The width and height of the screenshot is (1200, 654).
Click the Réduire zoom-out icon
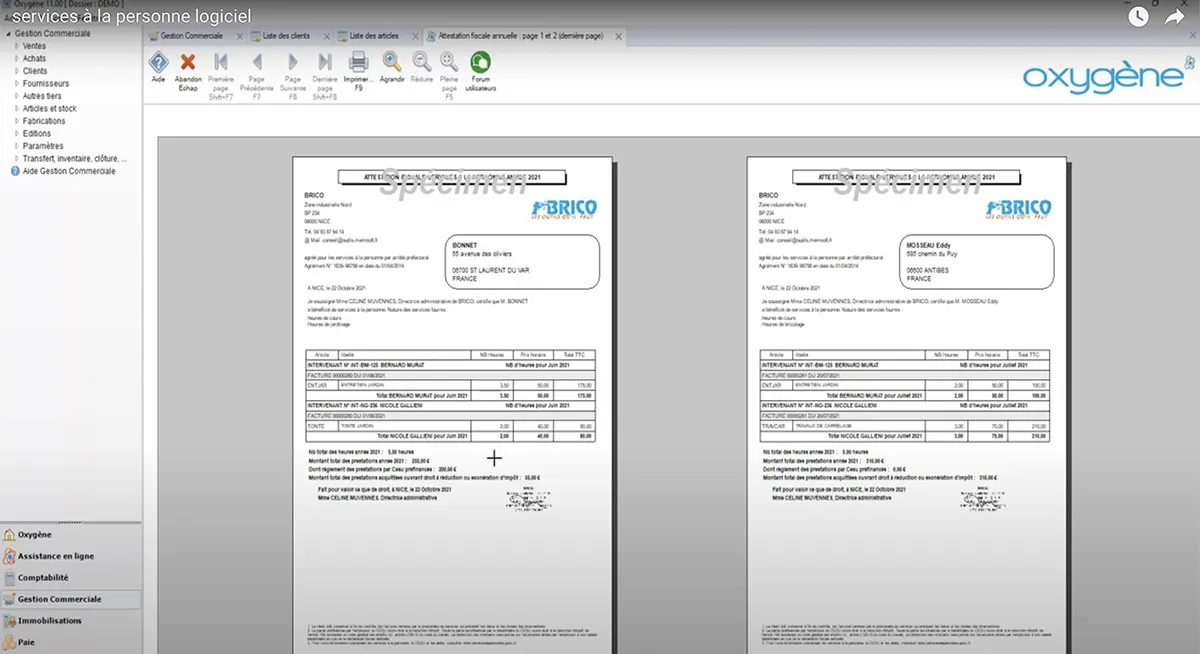click(x=422, y=62)
